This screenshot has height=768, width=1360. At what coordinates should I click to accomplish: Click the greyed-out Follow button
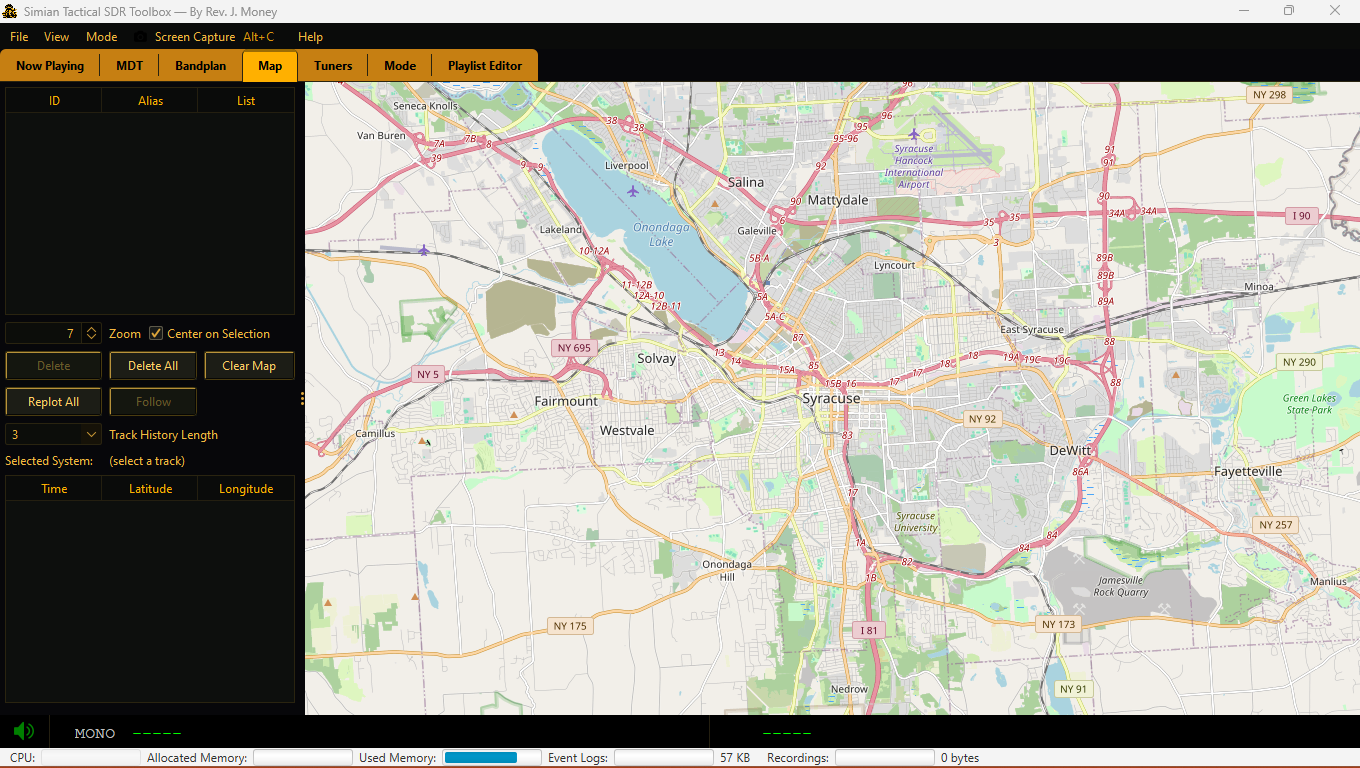point(153,402)
